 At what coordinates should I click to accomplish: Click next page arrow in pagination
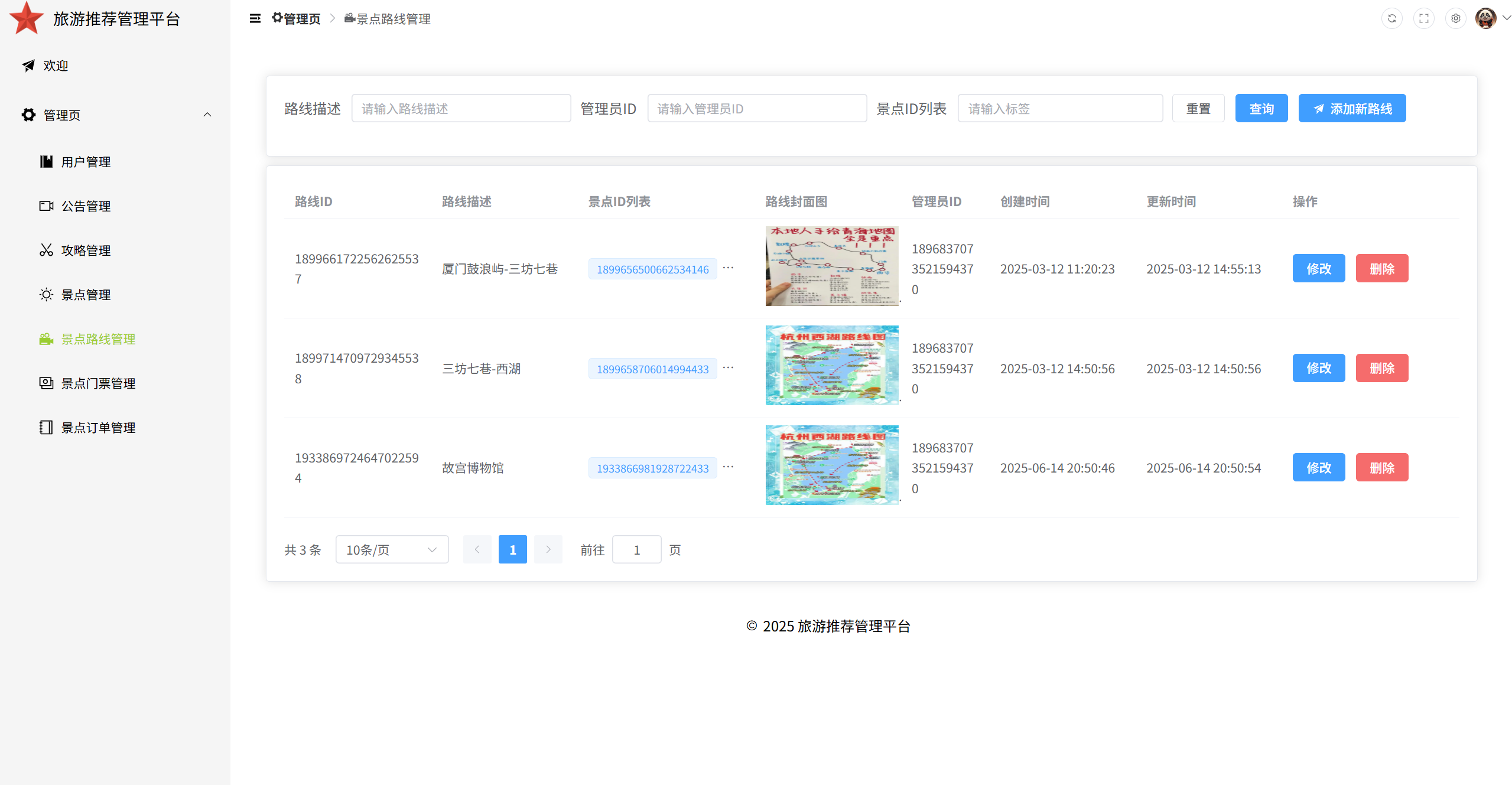click(548, 550)
